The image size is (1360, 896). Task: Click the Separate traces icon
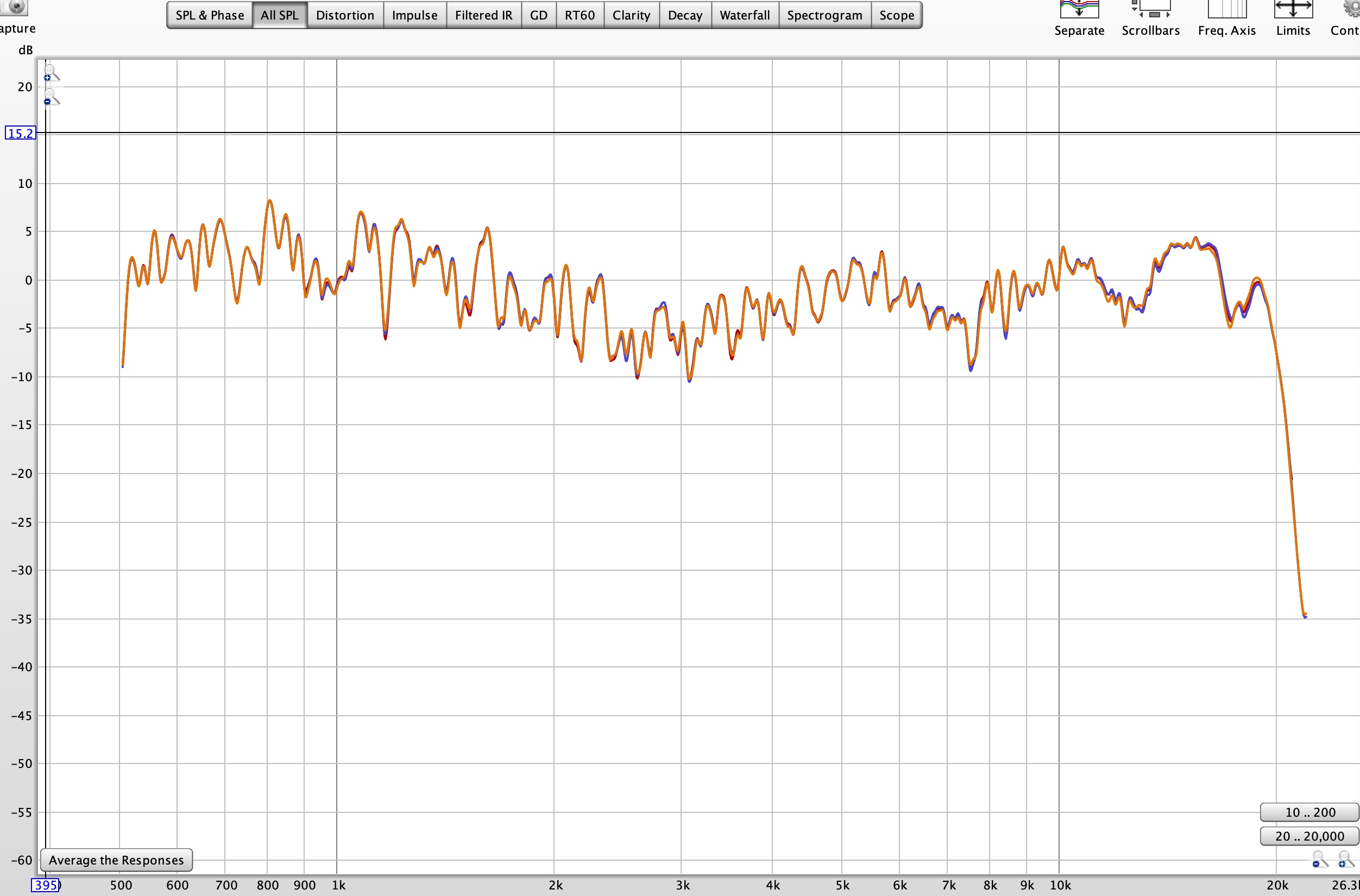[1079, 9]
